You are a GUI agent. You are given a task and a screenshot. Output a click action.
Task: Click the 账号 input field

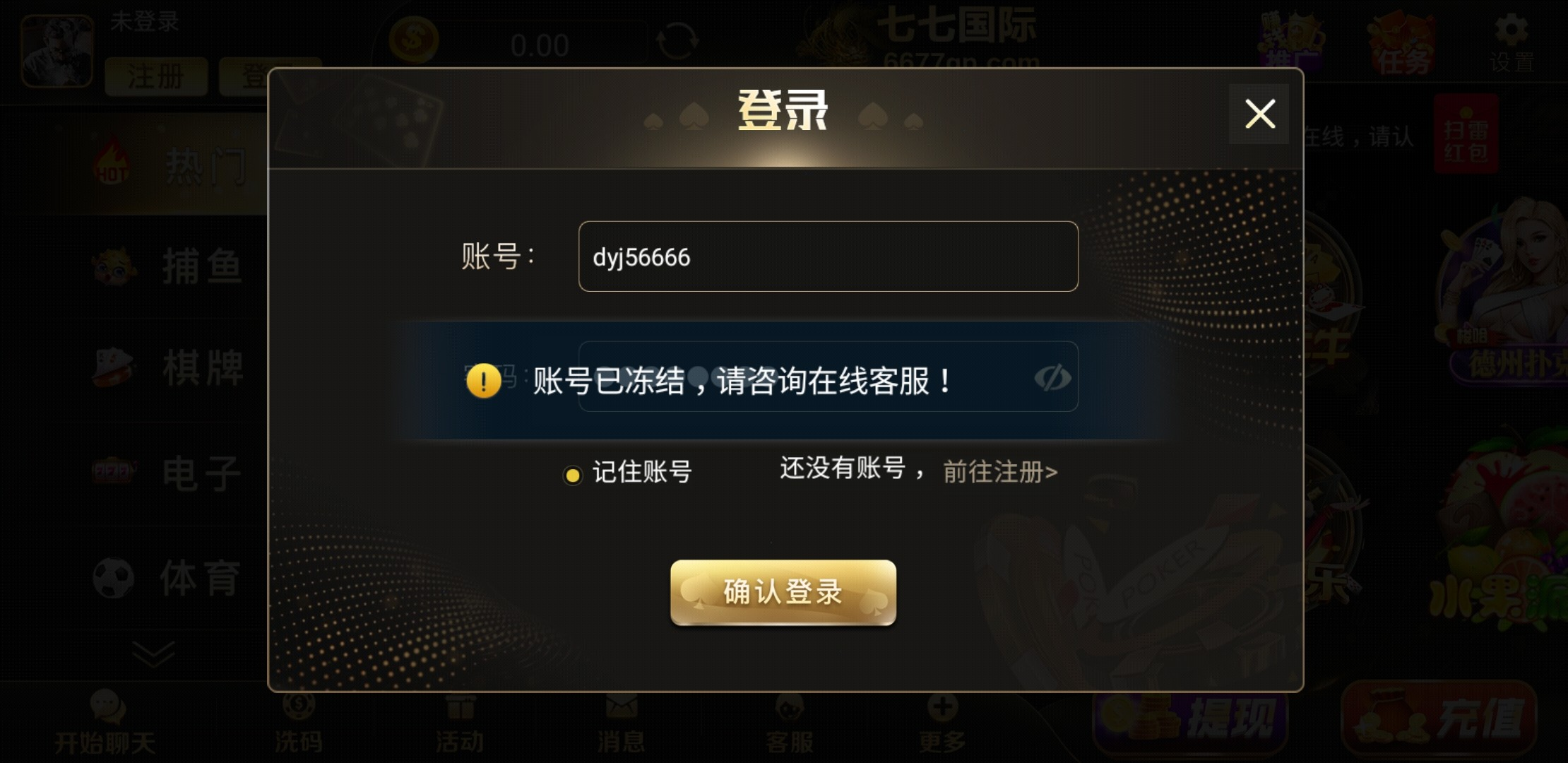828,256
